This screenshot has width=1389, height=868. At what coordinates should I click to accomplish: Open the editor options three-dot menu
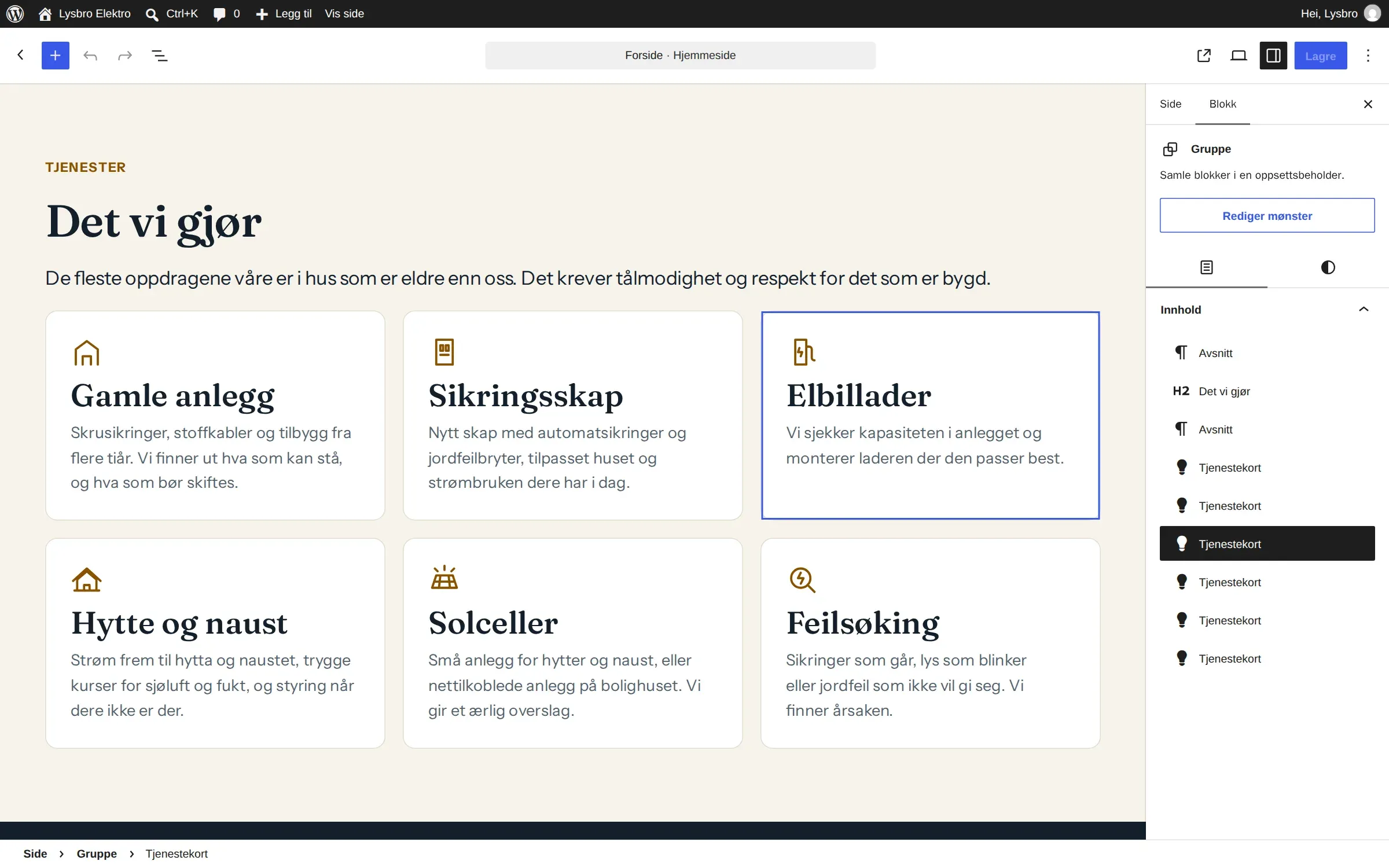point(1368,56)
